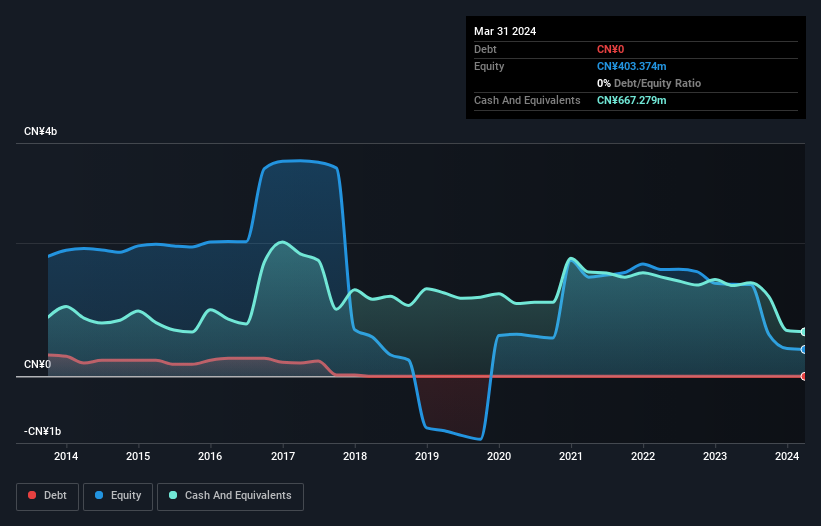
Task: Click the 2024 x-axis label
Action: pos(787,456)
